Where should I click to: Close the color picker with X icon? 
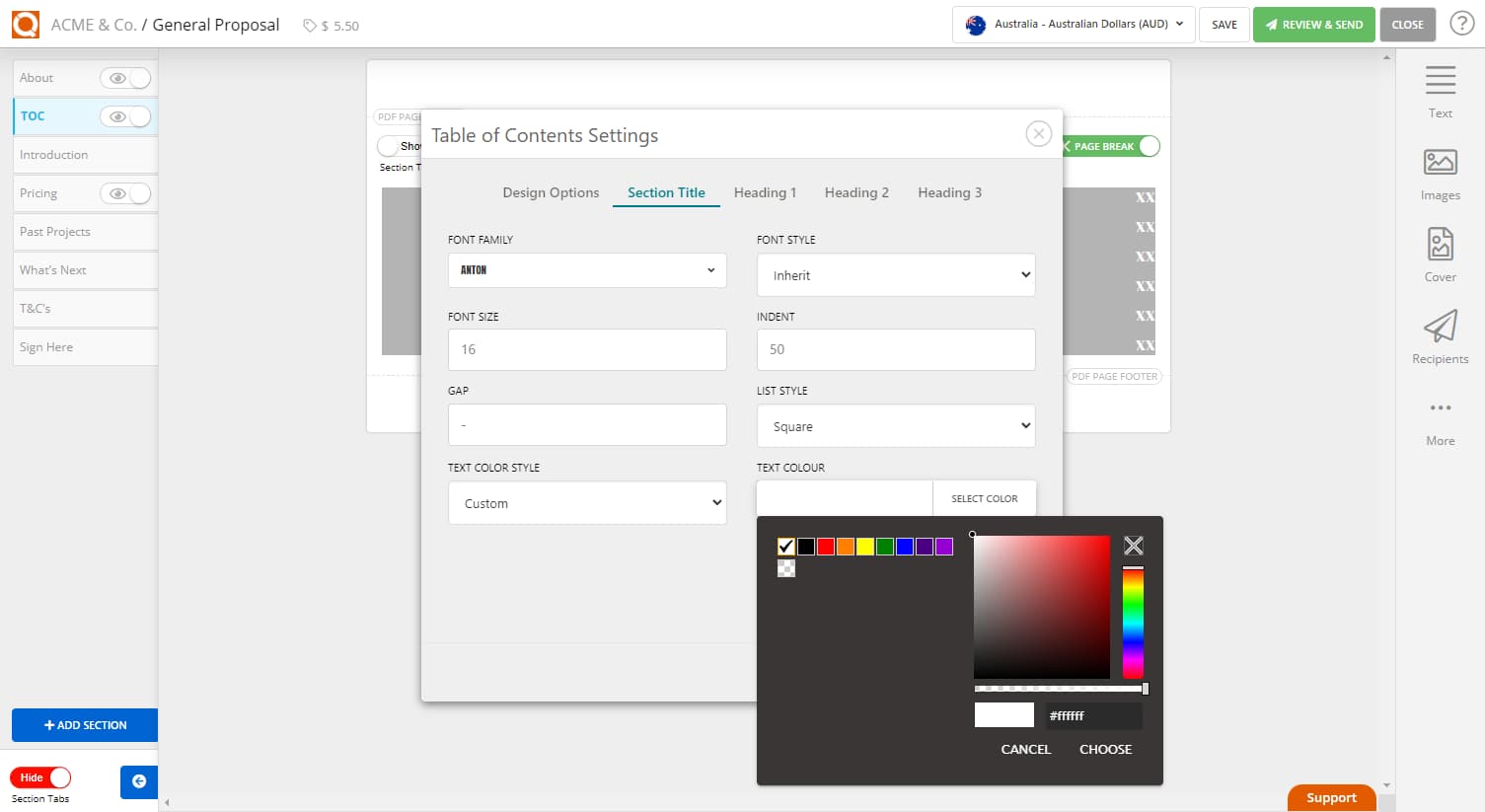pyautogui.click(x=1134, y=546)
